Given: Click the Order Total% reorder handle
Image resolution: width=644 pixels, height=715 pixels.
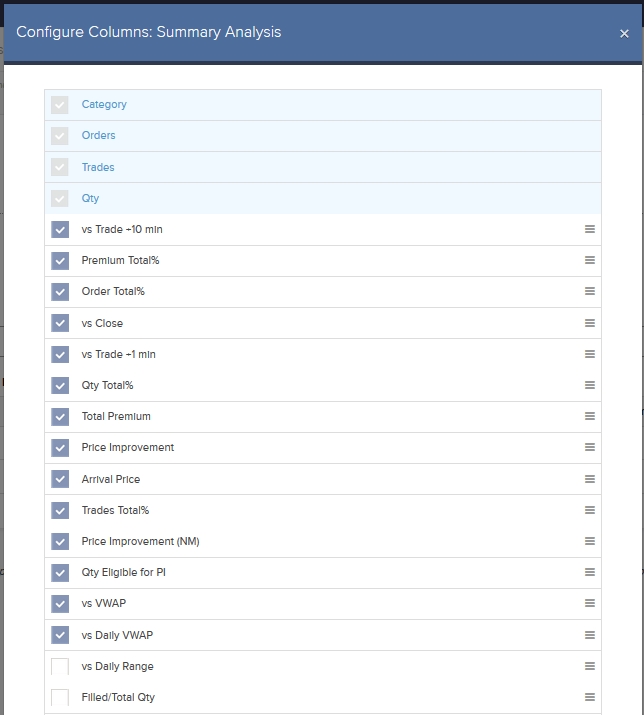Looking at the screenshot, I should [x=590, y=291].
